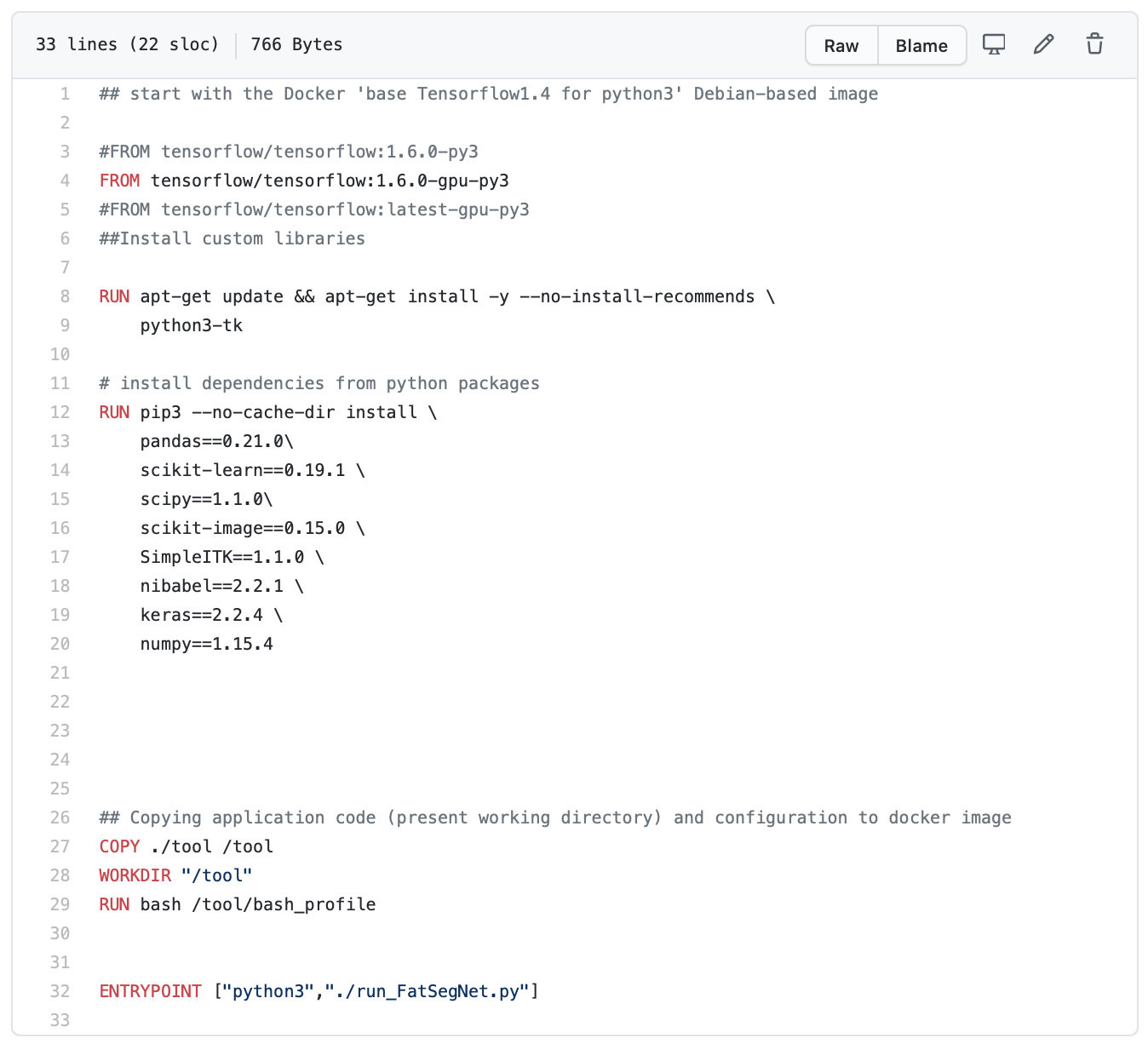
Task: Open the Raw file view
Action: pyautogui.click(x=841, y=46)
